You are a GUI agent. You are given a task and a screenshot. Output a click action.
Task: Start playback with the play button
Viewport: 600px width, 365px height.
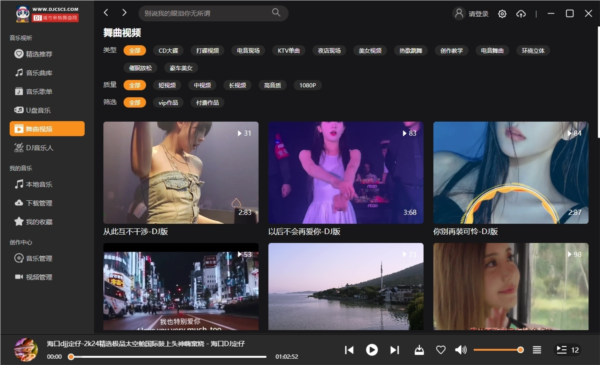(x=372, y=350)
